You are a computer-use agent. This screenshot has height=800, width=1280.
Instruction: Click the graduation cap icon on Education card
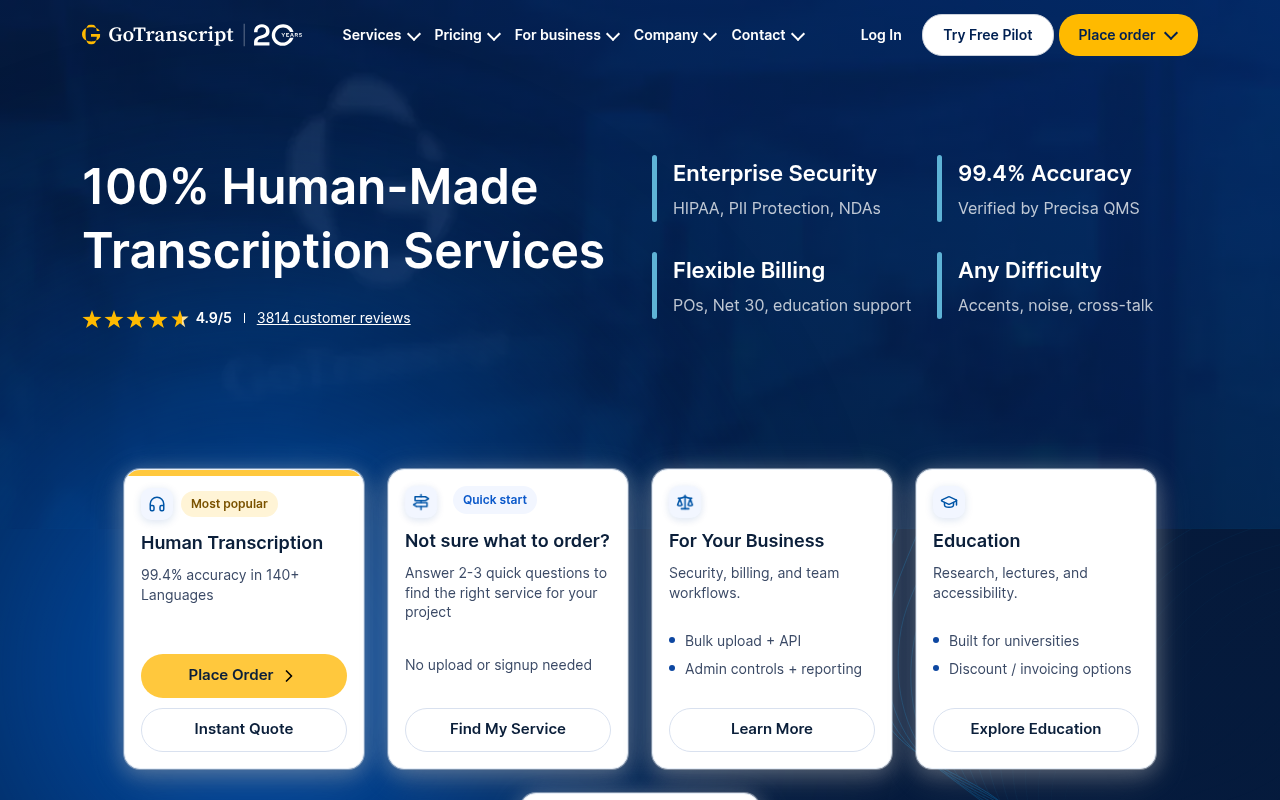[949, 502]
